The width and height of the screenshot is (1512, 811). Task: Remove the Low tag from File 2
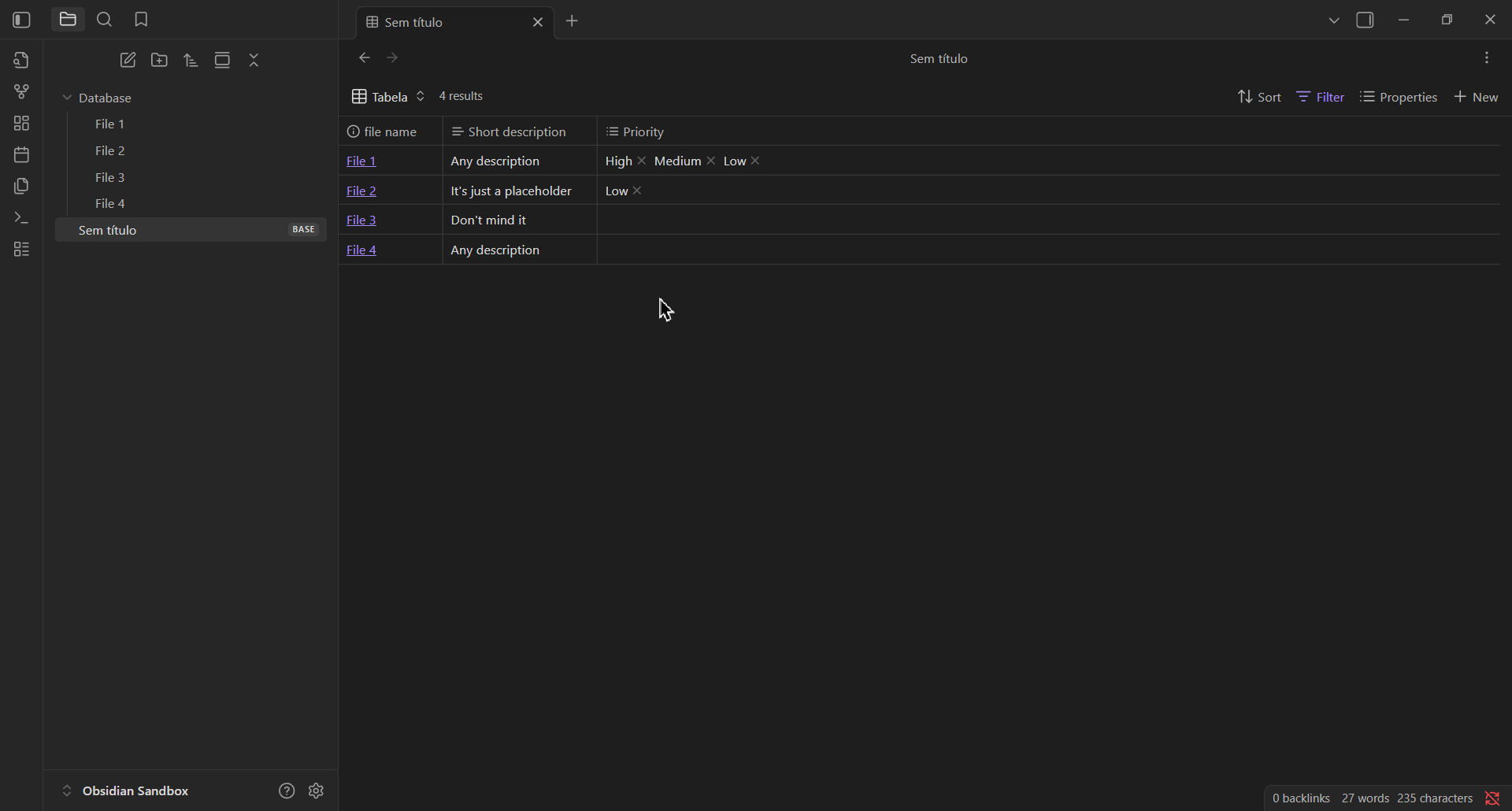[x=636, y=191]
